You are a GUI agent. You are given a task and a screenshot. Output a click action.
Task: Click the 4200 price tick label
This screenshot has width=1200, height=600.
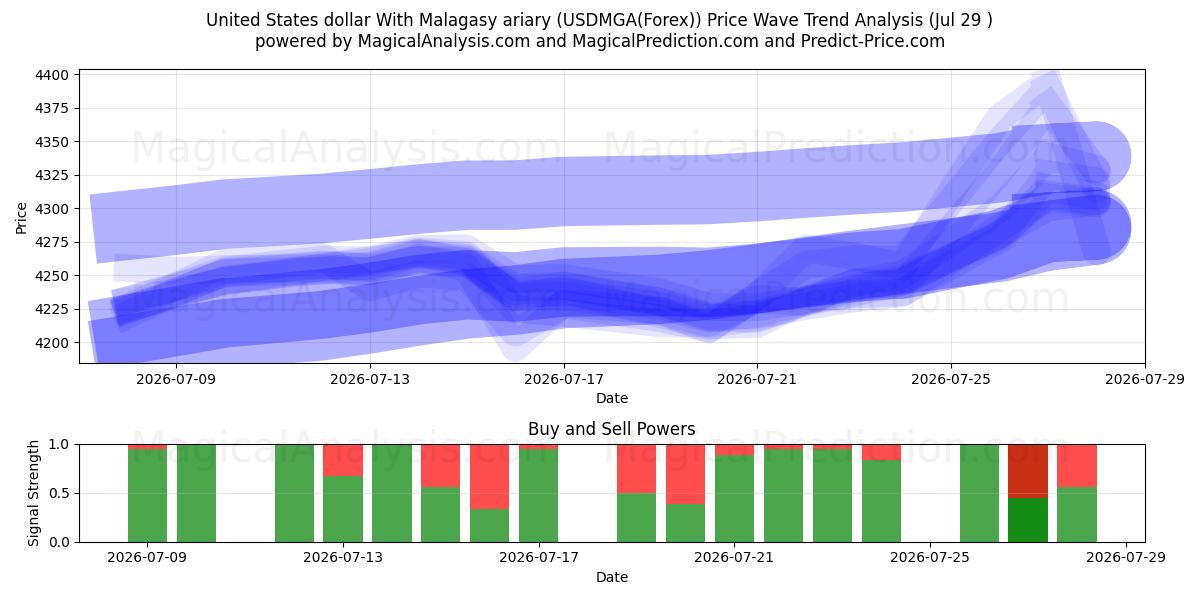(52, 343)
